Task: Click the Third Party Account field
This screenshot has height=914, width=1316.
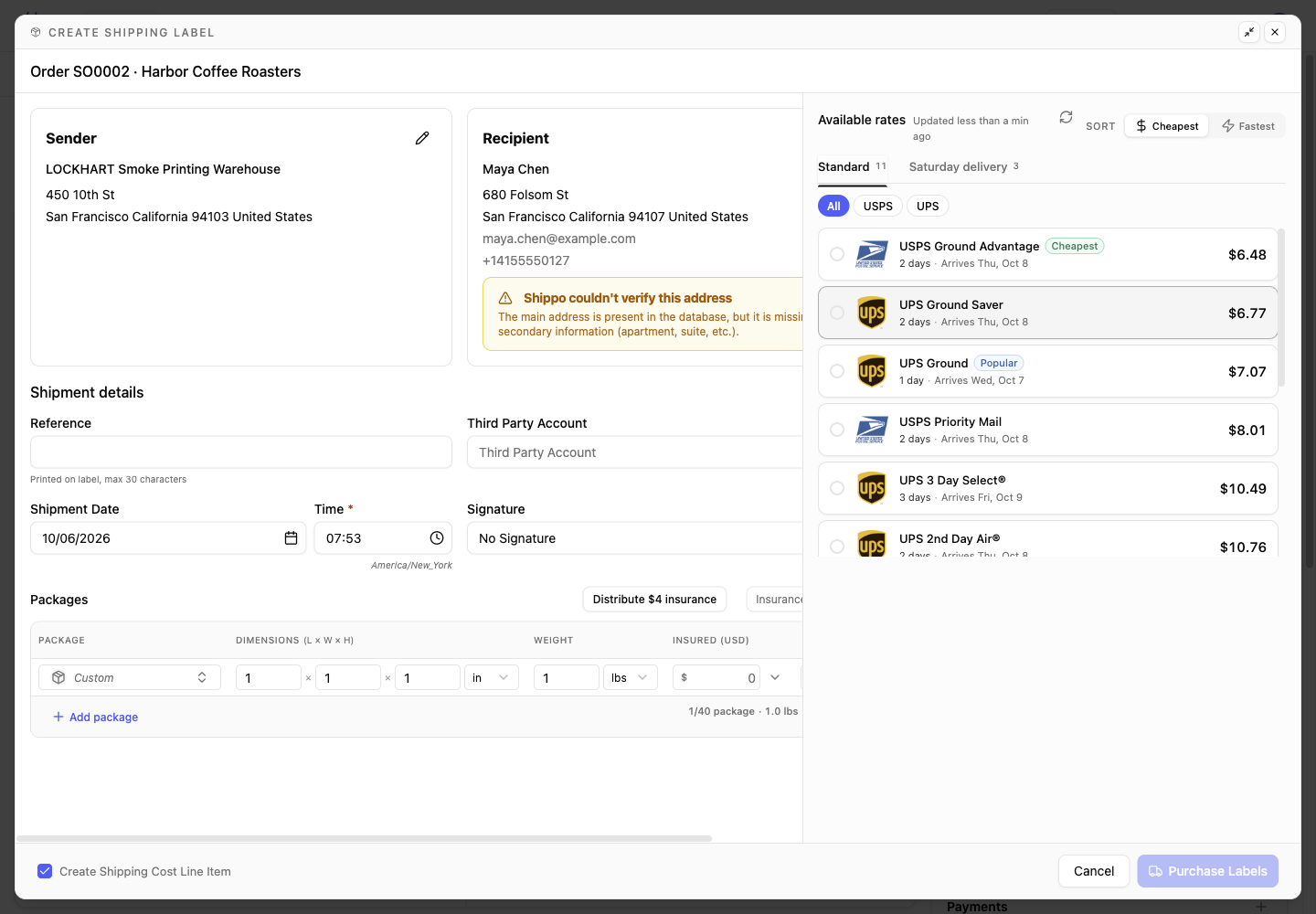Action: click(635, 452)
